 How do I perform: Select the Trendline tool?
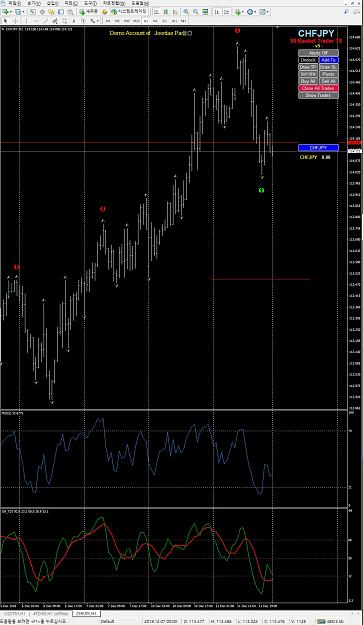[x=45, y=20]
